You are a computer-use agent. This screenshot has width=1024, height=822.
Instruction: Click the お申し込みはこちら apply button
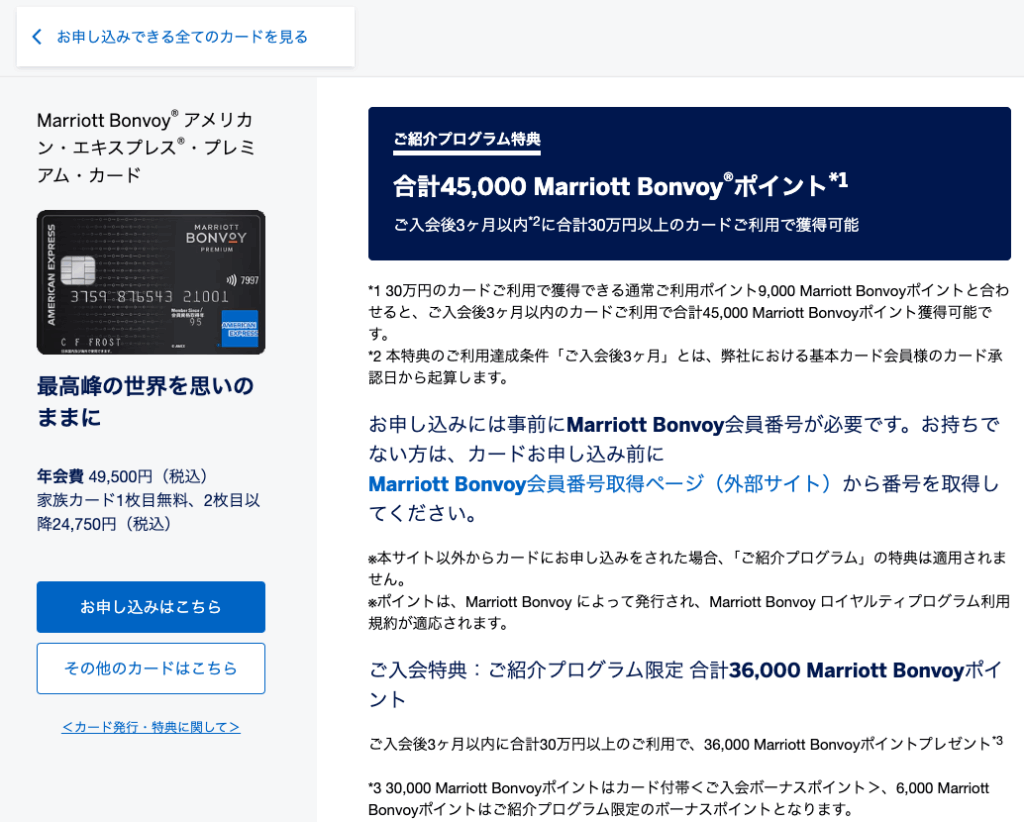pos(151,607)
